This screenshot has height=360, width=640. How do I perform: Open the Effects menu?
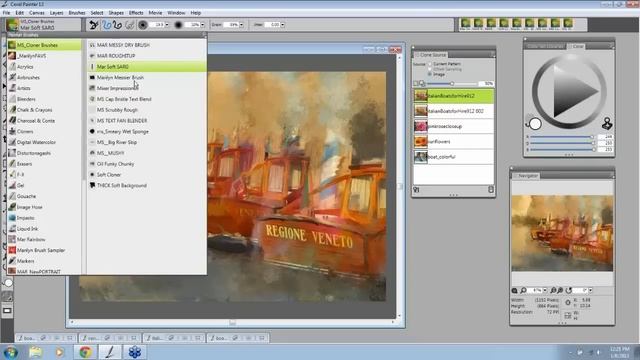136,13
